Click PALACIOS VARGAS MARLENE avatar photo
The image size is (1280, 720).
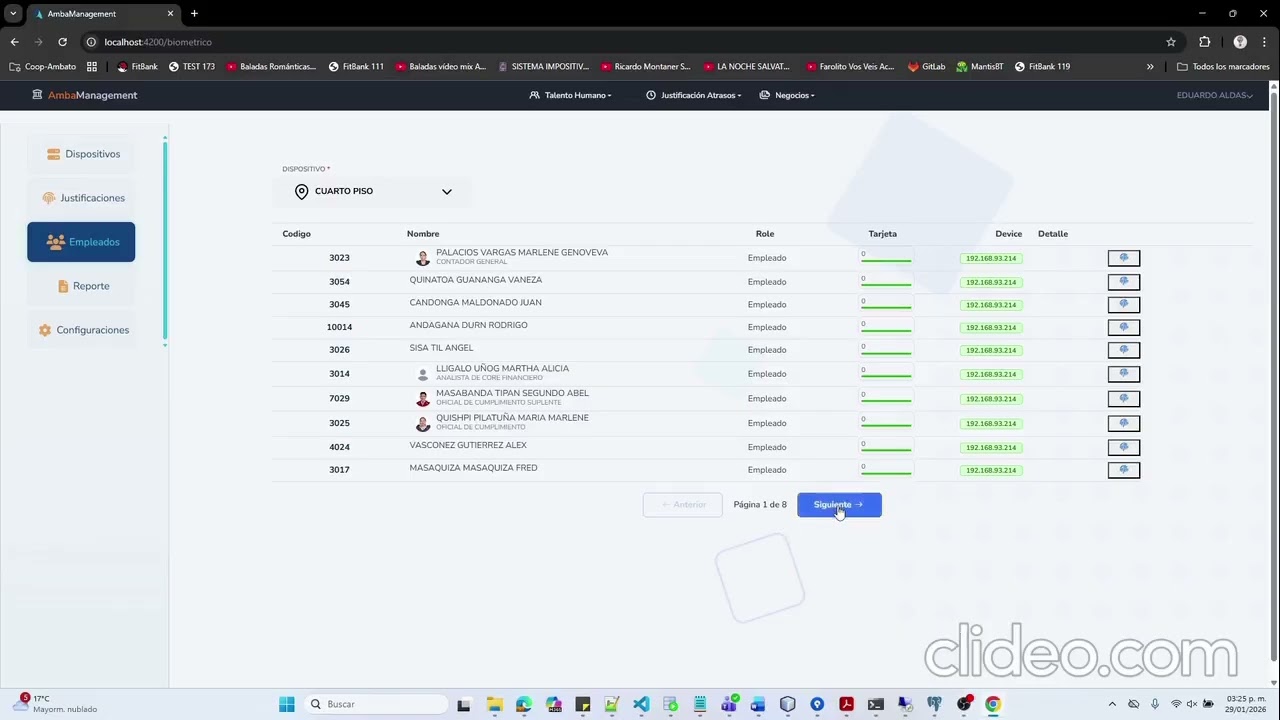(x=423, y=258)
